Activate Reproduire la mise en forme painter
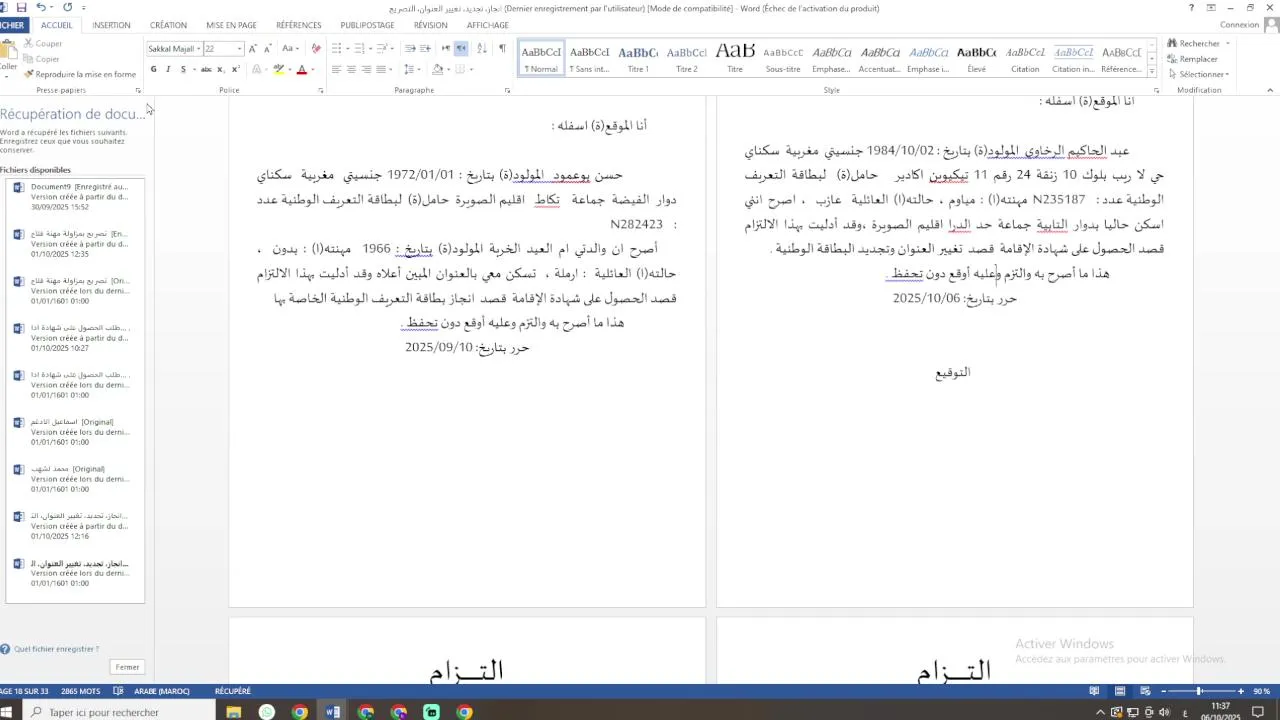The width and height of the screenshot is (1280, 720). click(78, 74)
